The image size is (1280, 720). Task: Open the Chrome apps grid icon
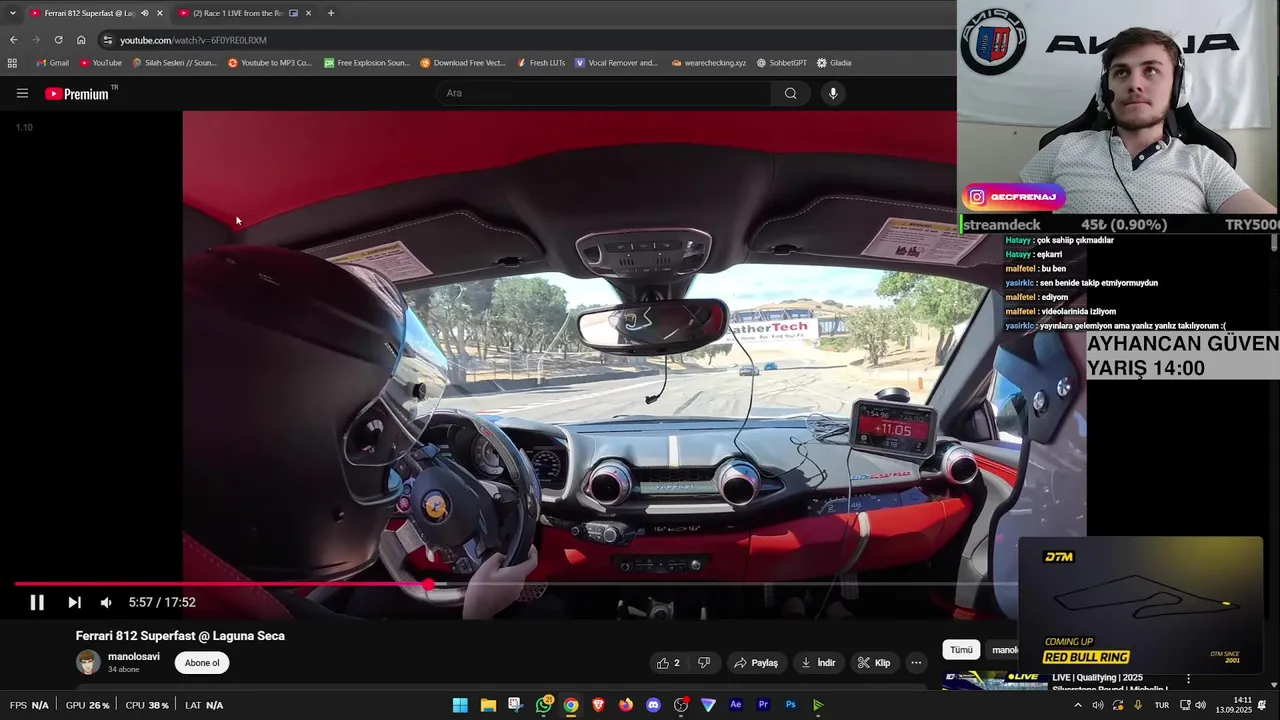click(x=12, y=62)
